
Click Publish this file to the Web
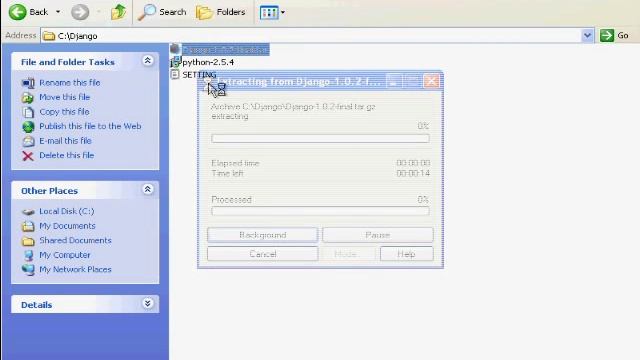90,126
